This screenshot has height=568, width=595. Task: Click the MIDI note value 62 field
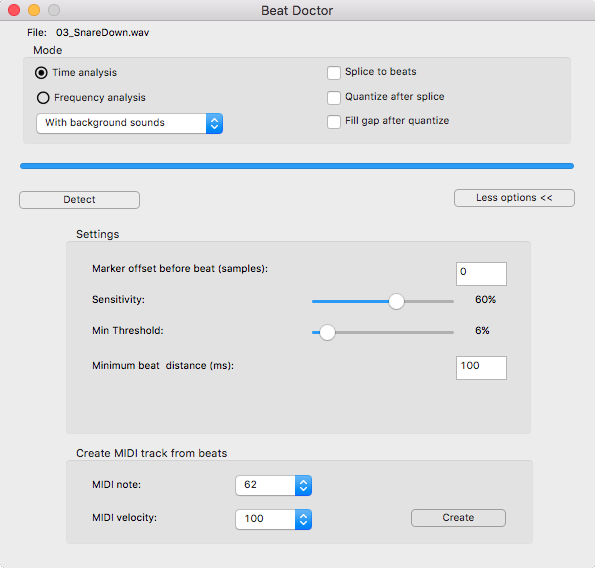click(265, 485)
